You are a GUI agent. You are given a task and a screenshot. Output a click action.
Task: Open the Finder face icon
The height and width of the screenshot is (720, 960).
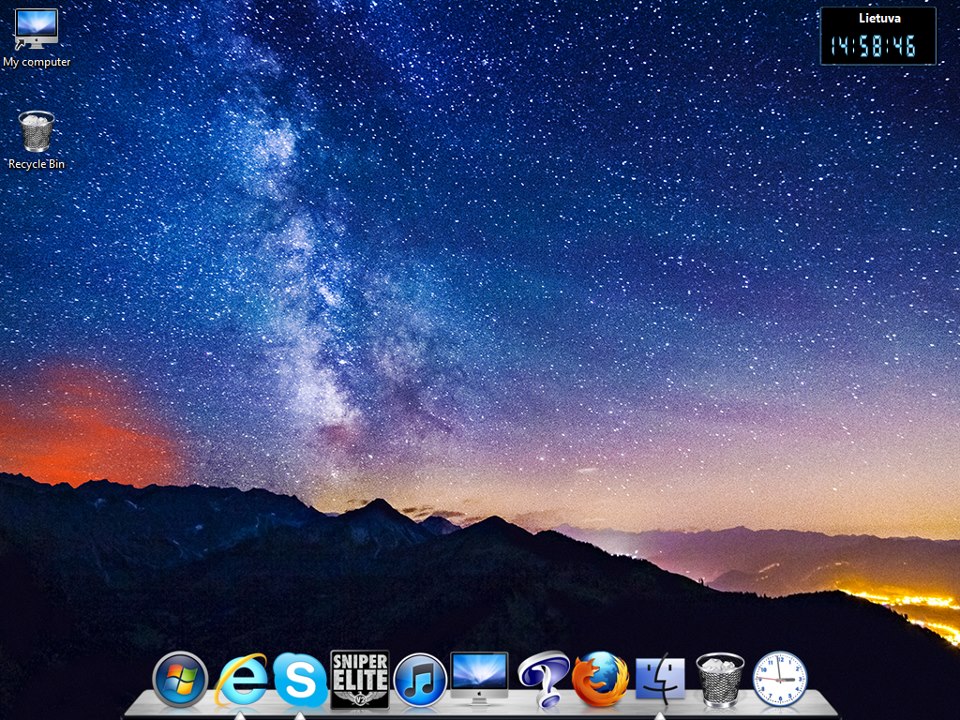660,680
